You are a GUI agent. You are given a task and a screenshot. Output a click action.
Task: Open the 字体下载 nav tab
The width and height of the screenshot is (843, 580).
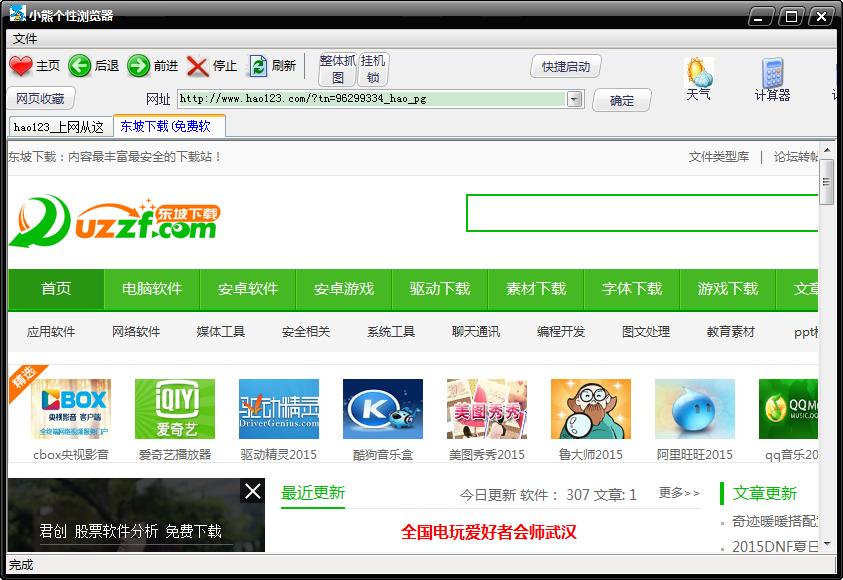coord(632,289)
